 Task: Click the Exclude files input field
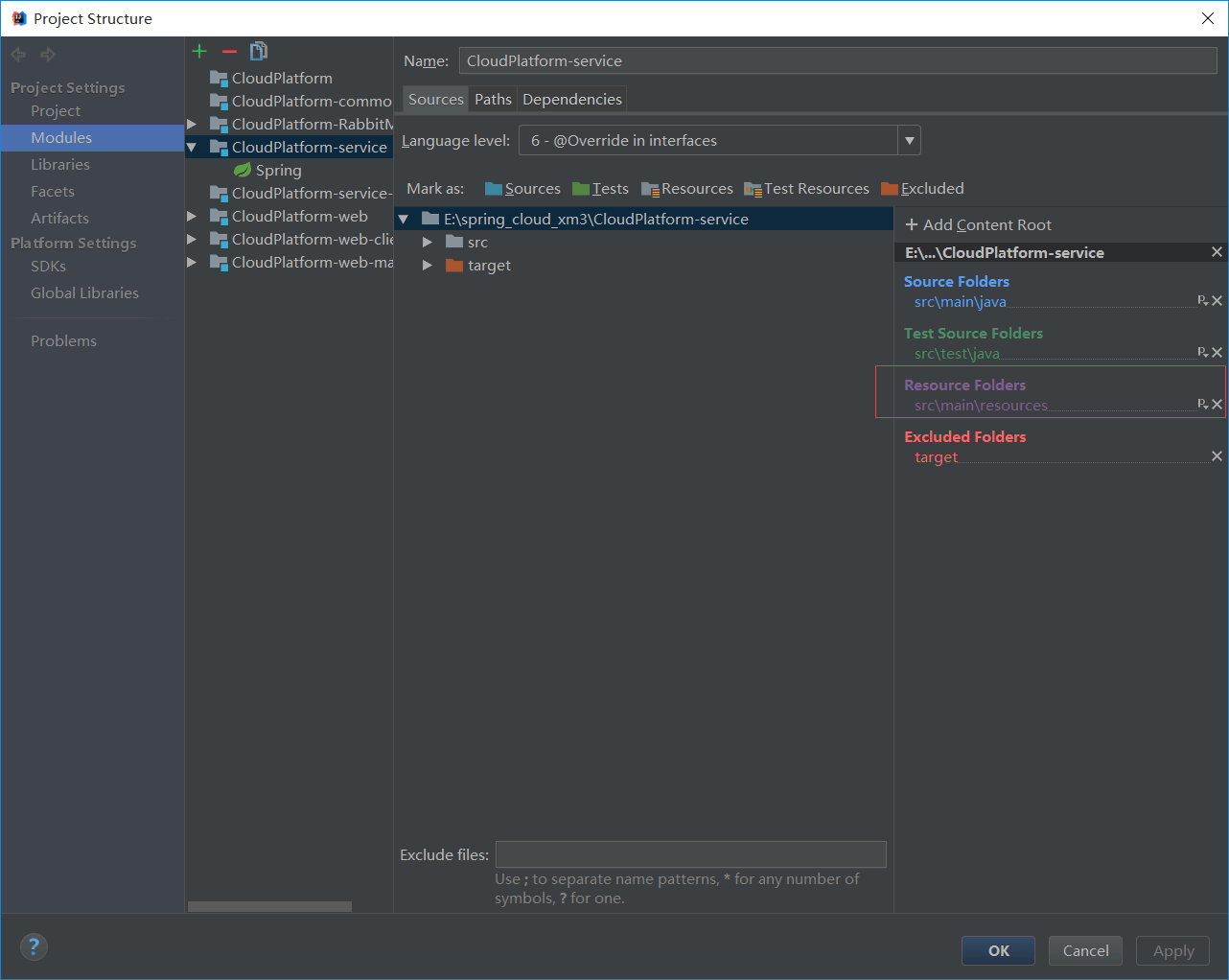[x=691, y=854]
